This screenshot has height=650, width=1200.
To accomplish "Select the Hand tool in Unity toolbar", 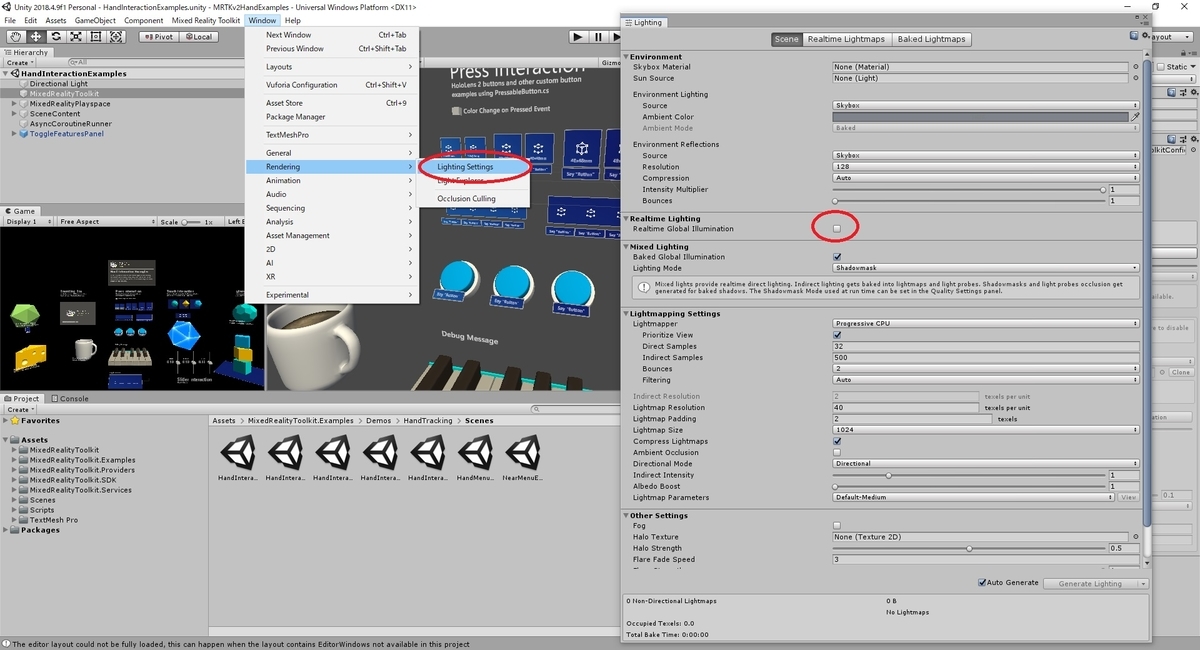I will click(15, 37).
